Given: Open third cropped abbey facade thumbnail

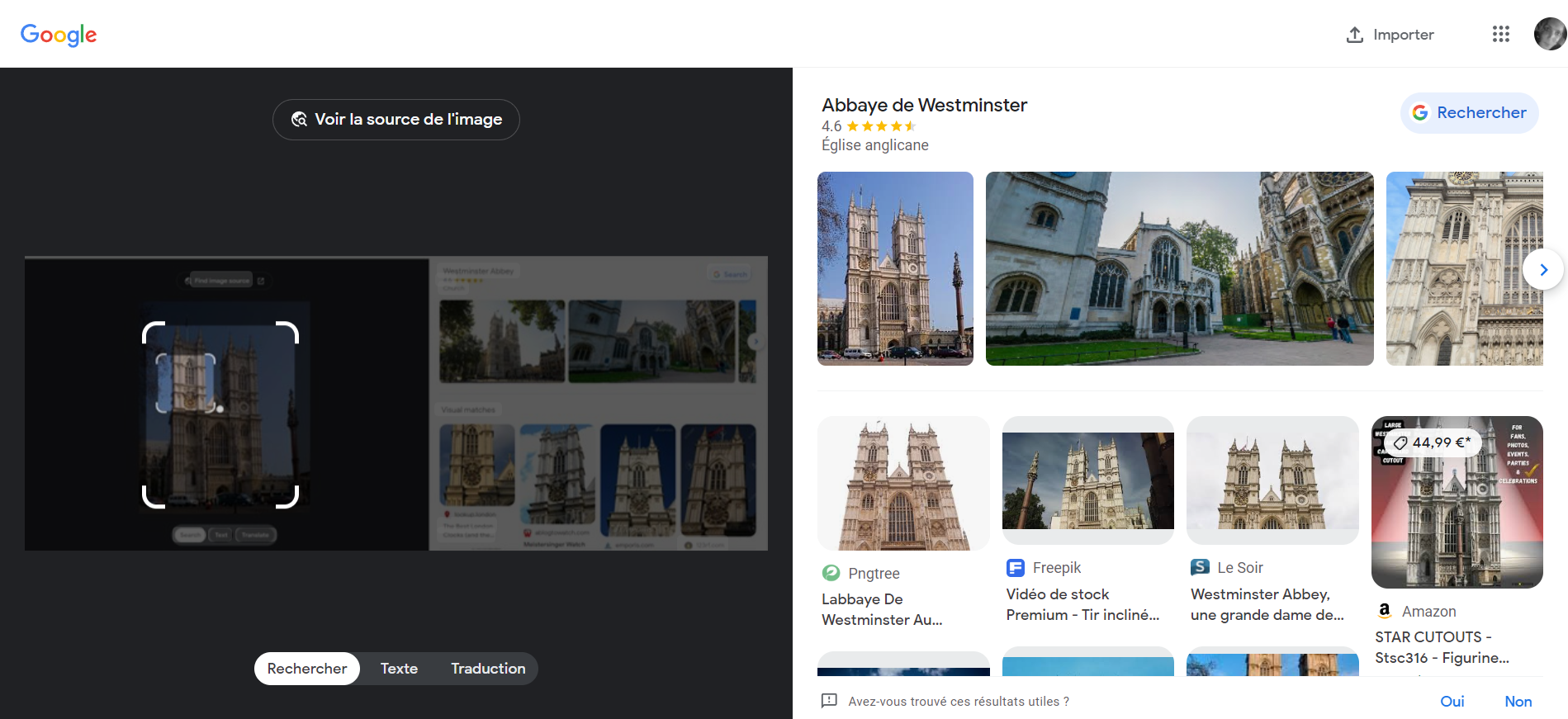Looking at the screenshot, I should click(x=1464, y=268).
